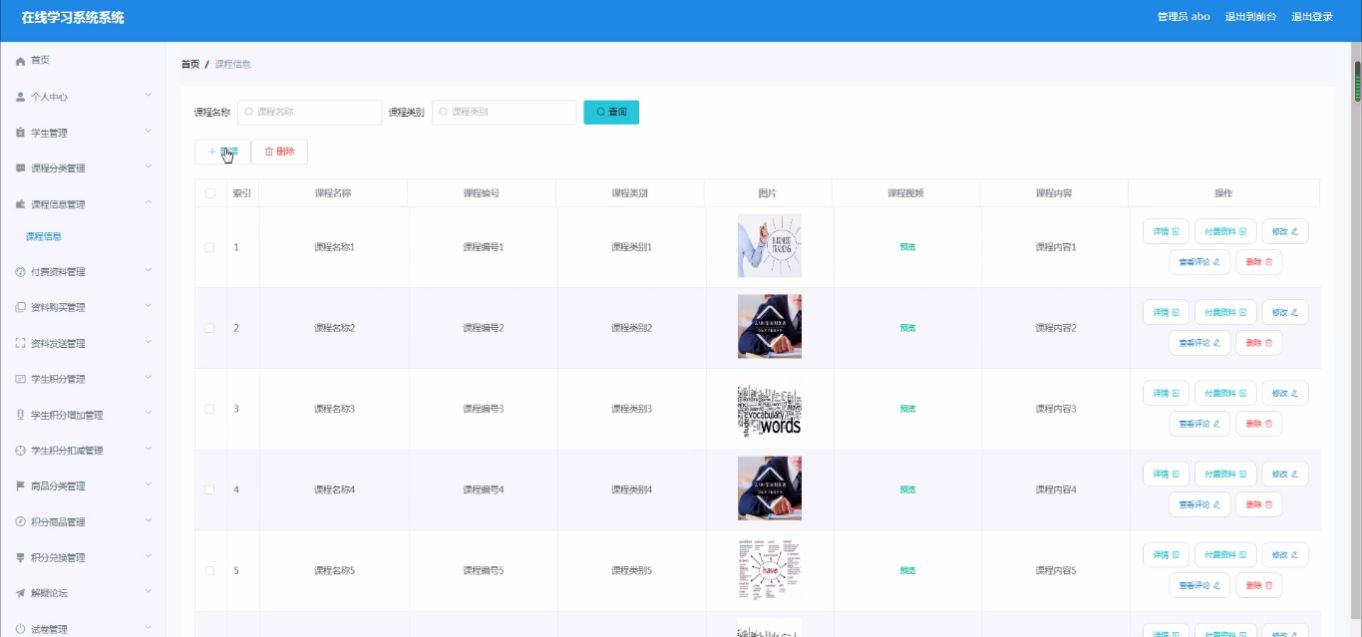This screenshot has height=637, width=1362.
Task: Focus the 课程类别 search input
Action: (504, 112)
